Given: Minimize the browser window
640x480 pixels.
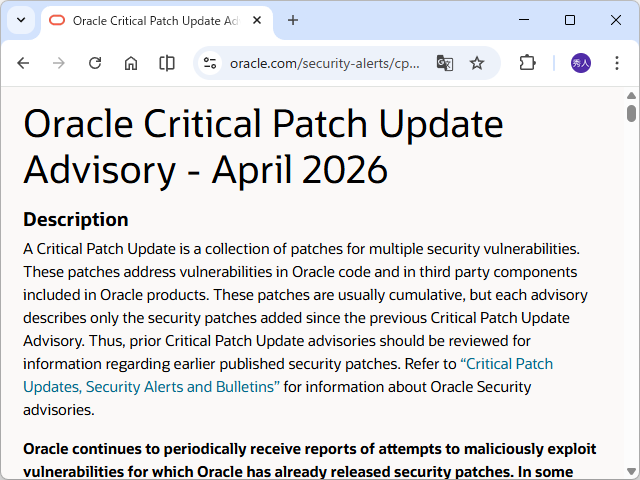Looking at the screenshot, I should point(524,20).
